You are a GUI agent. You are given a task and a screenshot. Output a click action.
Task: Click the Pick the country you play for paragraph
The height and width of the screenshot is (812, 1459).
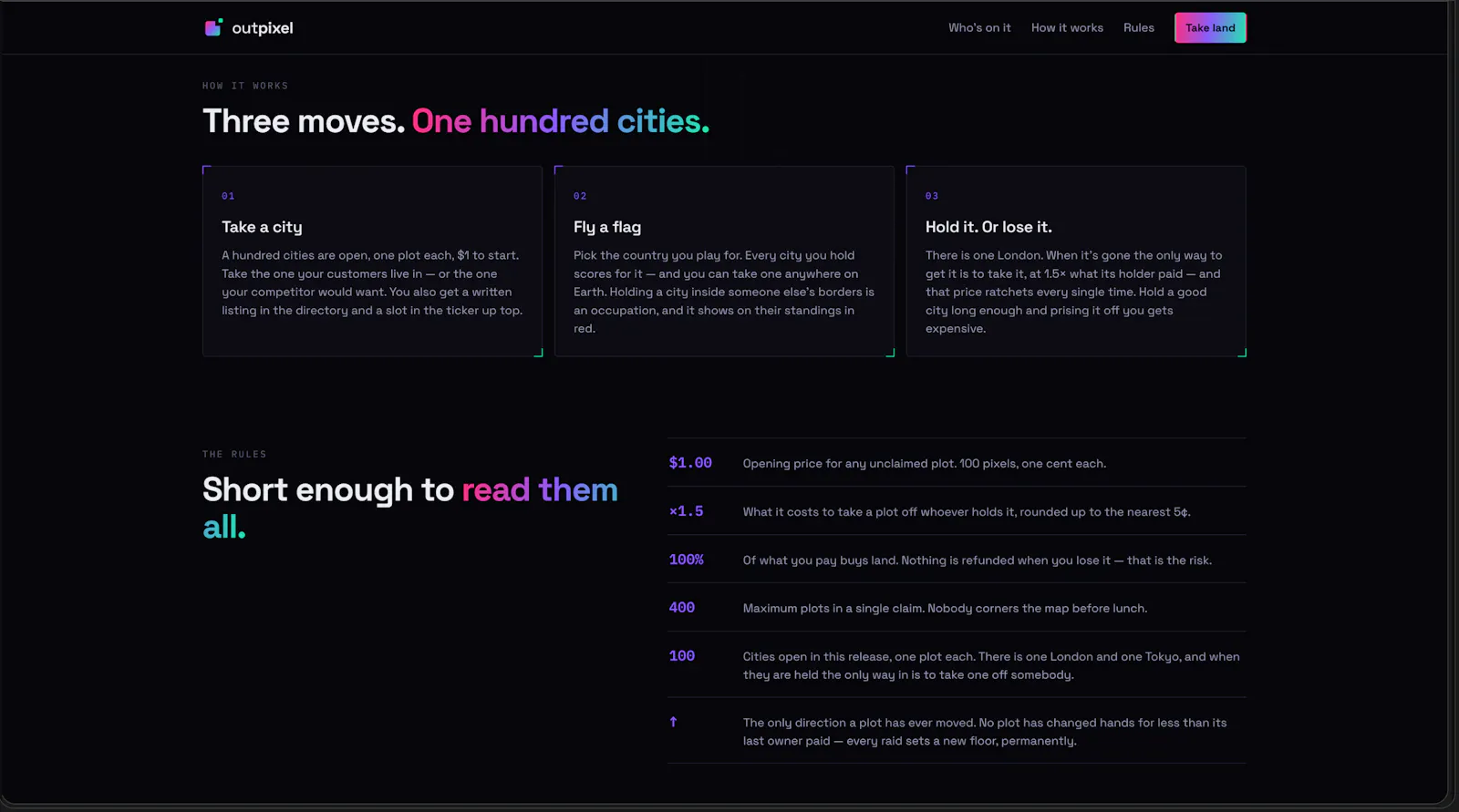(x=724, y=293)
